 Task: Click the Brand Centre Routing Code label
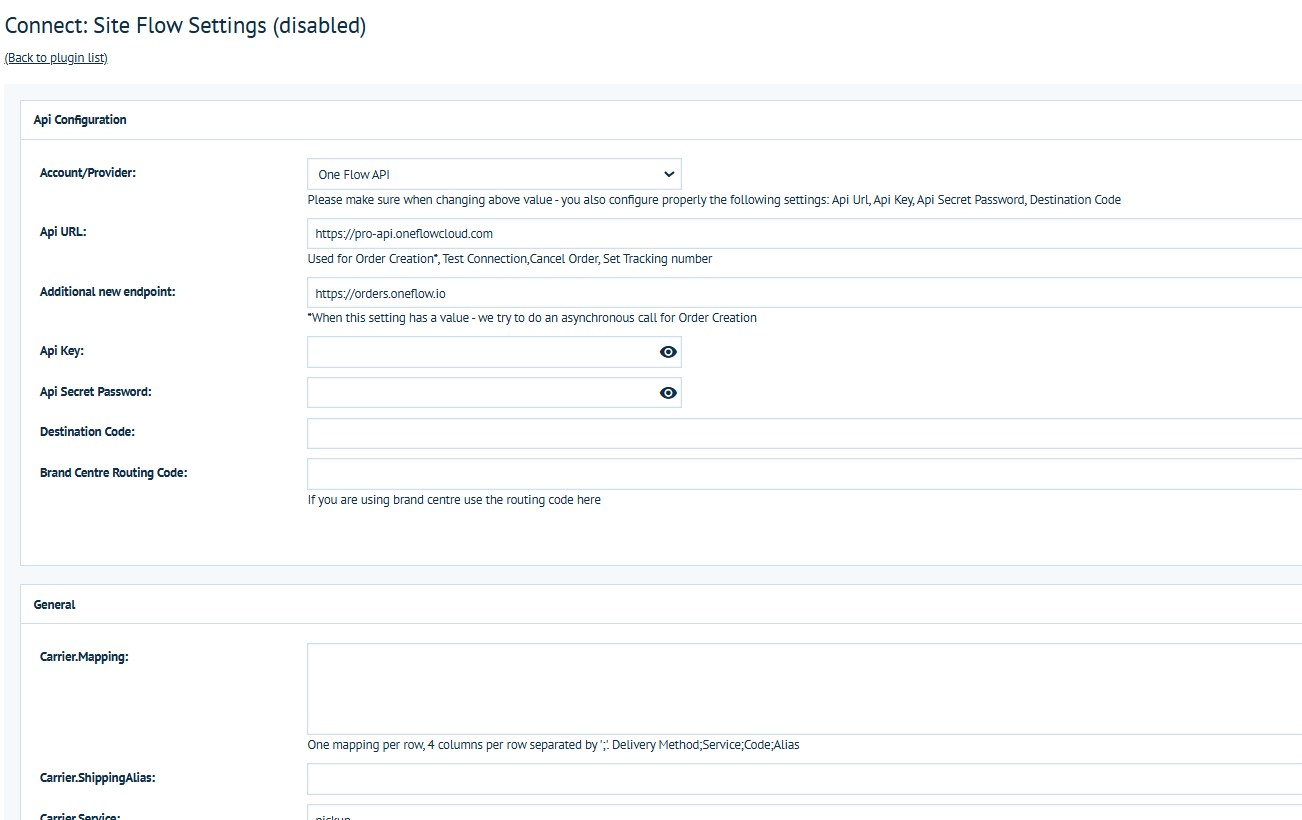click(114, 472)
